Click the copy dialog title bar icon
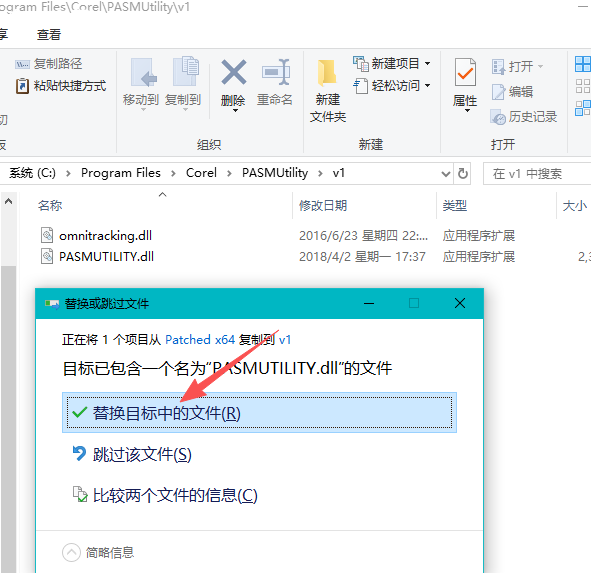591x573 pixels. coord(52,304)
